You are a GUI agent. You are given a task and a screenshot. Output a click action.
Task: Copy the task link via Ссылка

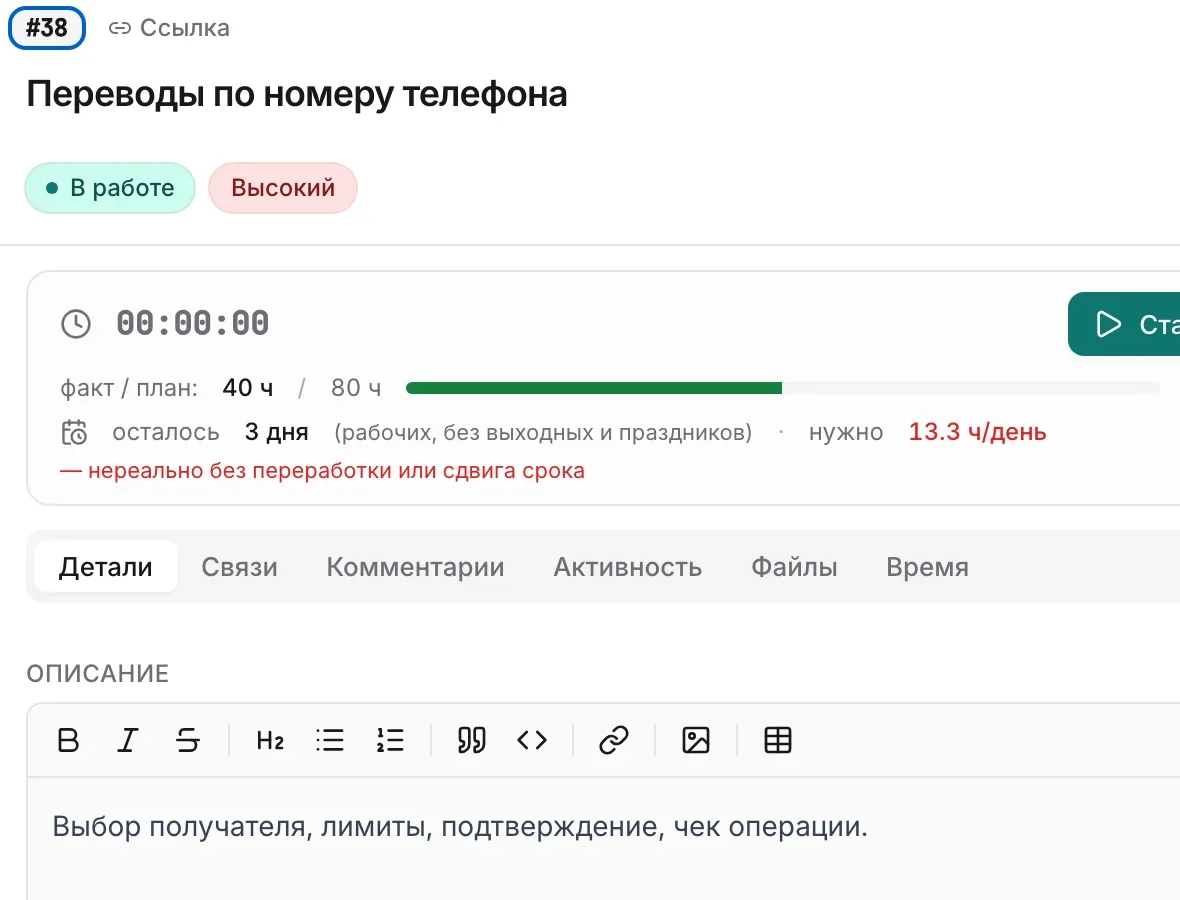tap(169, 29)
